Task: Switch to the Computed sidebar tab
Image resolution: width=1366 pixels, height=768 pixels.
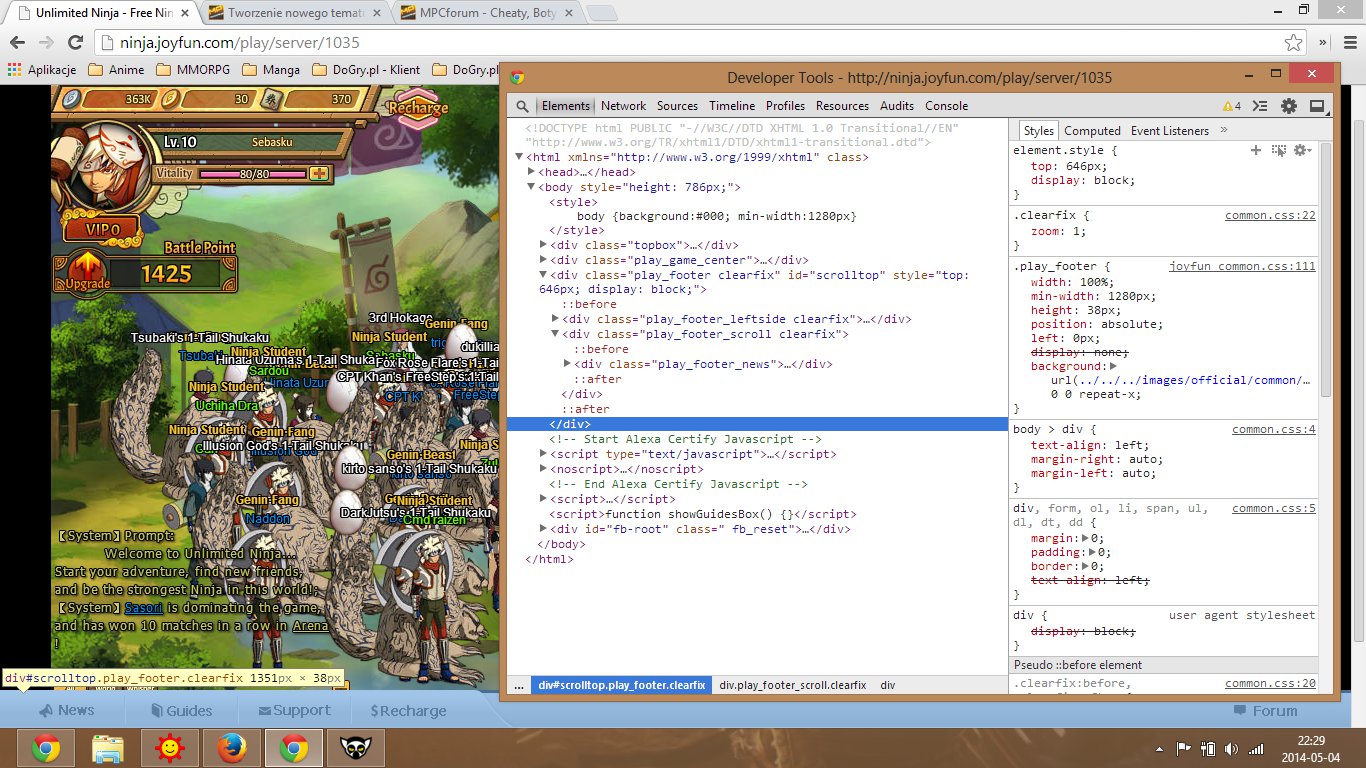Action: tap(1092, 131)
